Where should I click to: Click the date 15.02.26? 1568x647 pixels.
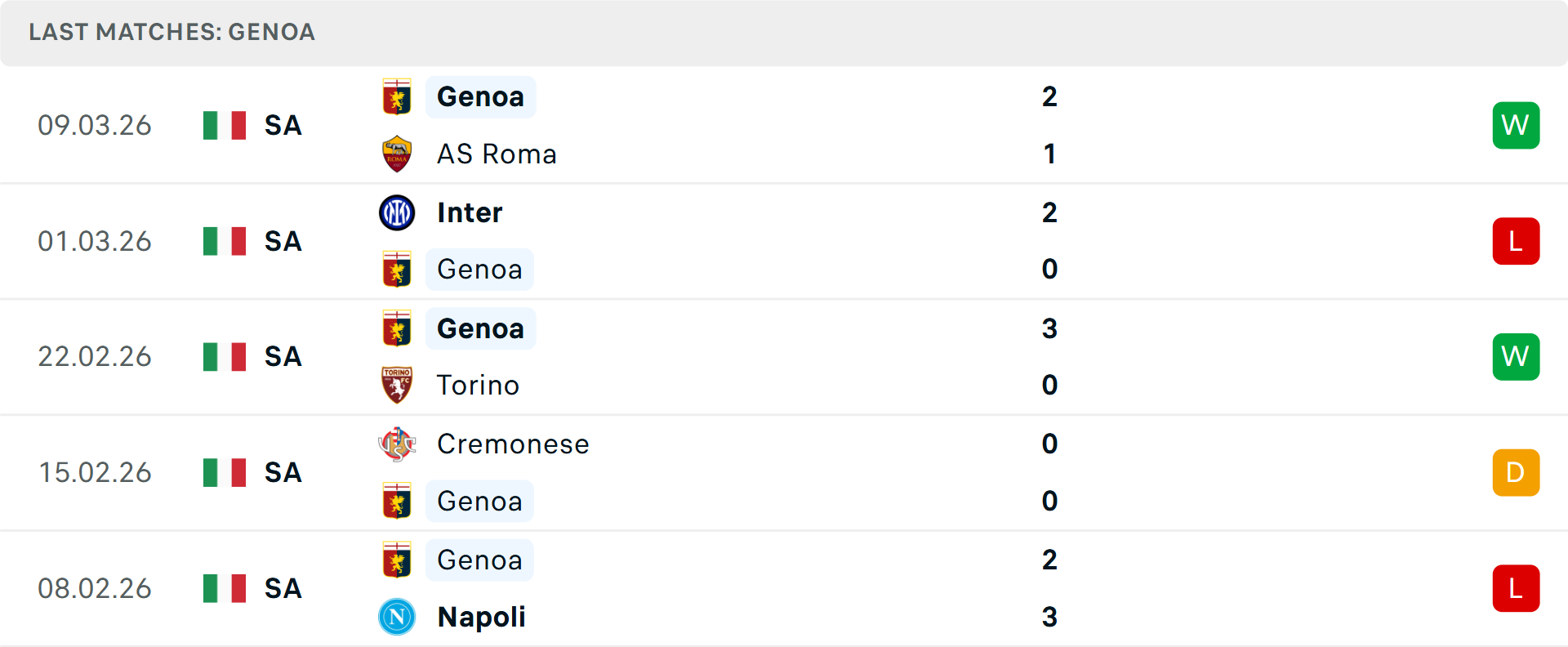pos(95,472)
